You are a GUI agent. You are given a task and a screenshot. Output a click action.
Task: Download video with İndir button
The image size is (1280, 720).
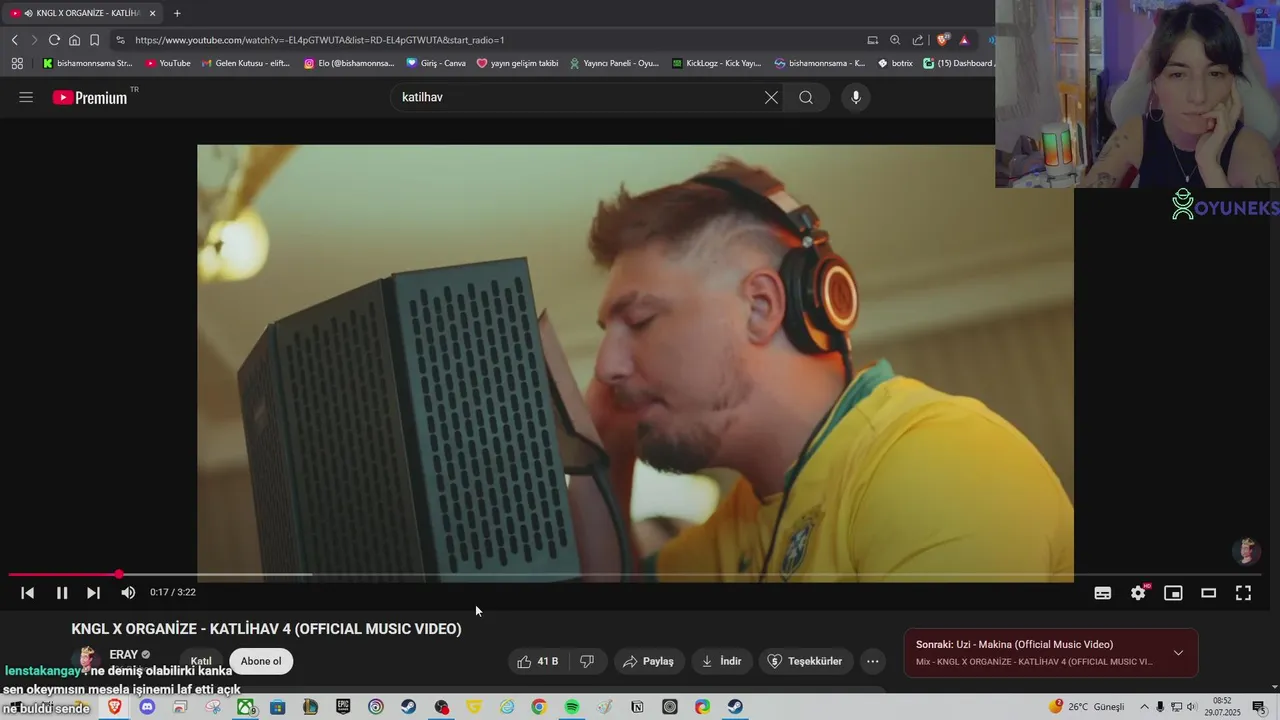tap(721, 661)
